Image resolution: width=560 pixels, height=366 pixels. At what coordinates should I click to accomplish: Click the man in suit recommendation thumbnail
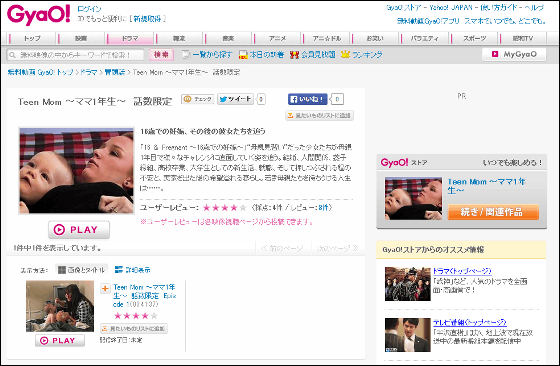[408, 335]
